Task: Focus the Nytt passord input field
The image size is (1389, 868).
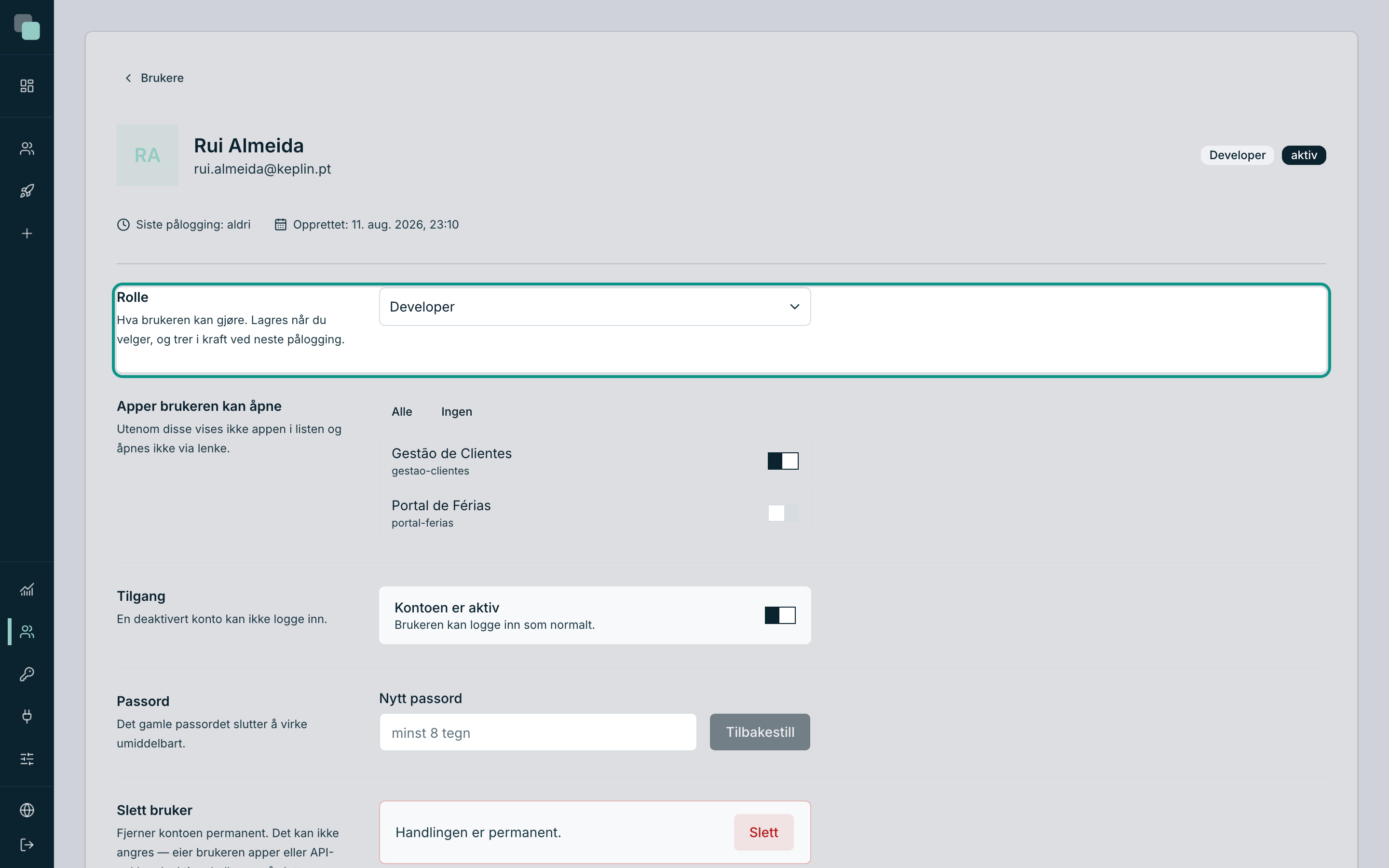Action: pos(538,732)
